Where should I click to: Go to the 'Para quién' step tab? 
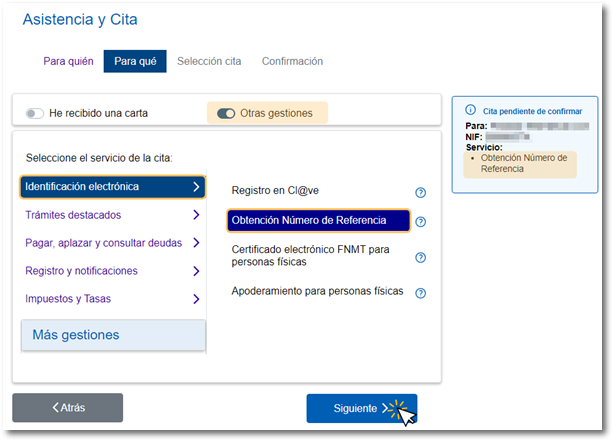tap(68, 61)
